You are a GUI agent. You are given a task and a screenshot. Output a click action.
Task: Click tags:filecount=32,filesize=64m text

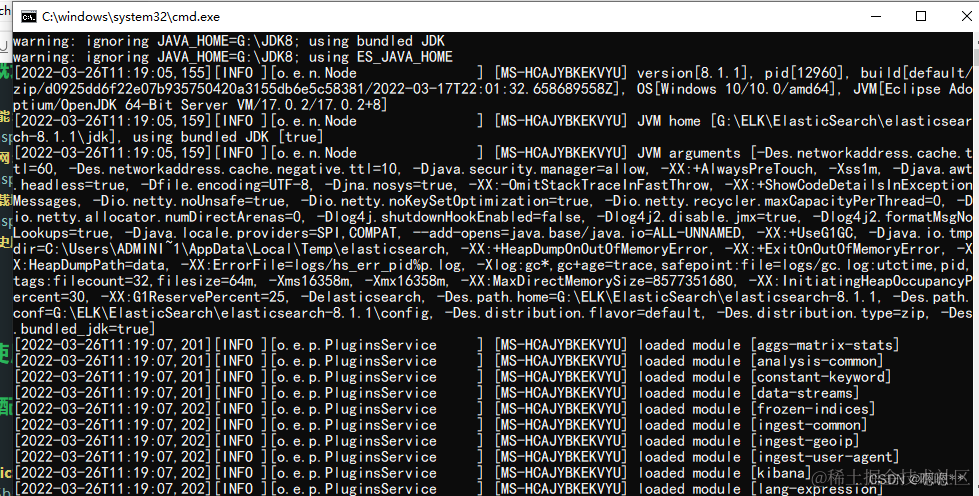[x=134, y=281]
